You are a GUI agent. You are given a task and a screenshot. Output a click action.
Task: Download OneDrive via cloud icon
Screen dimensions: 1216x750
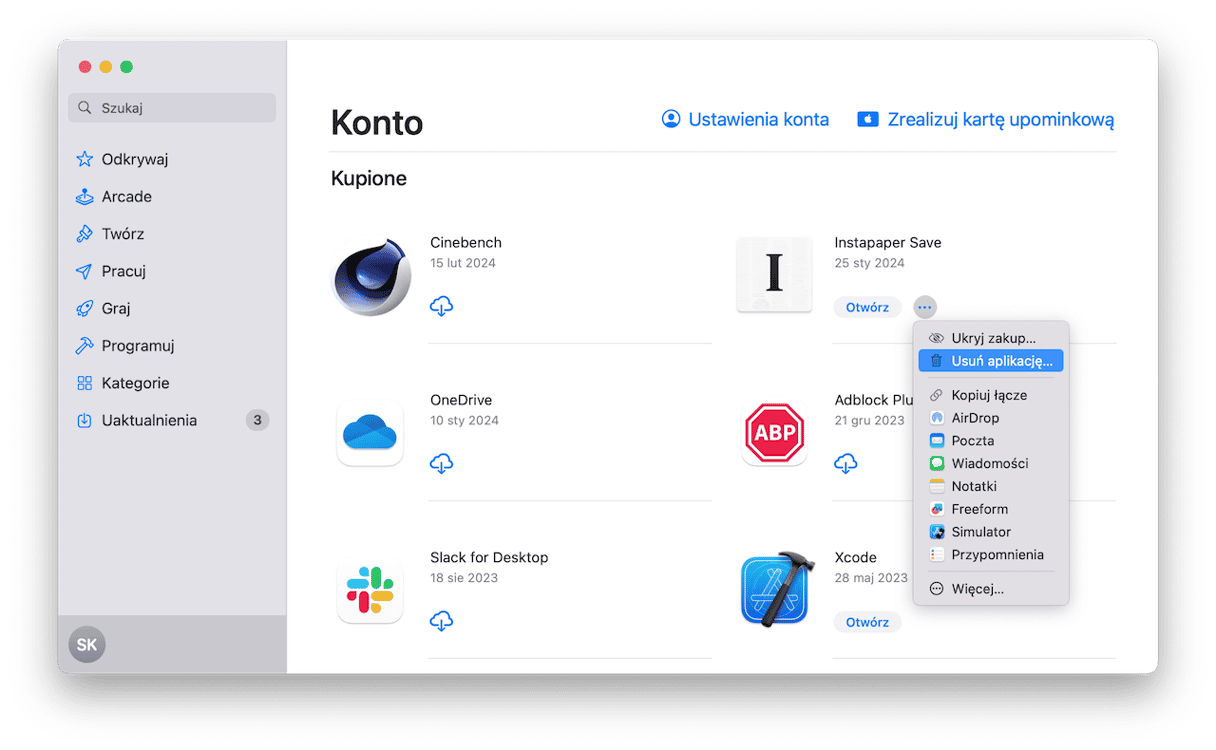pos(441,464)
